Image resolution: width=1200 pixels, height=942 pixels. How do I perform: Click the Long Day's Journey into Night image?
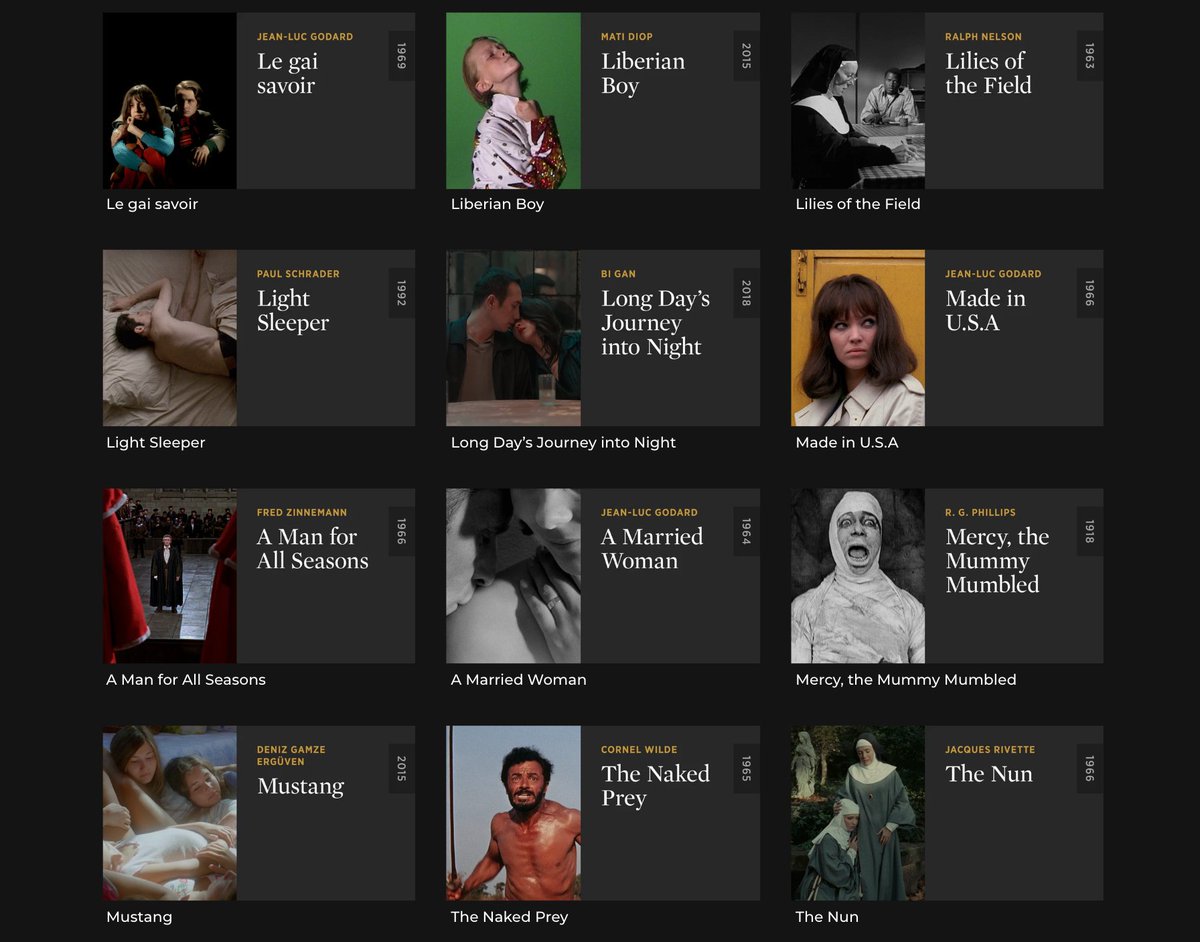pyautogui.click(x=513, y=338)
